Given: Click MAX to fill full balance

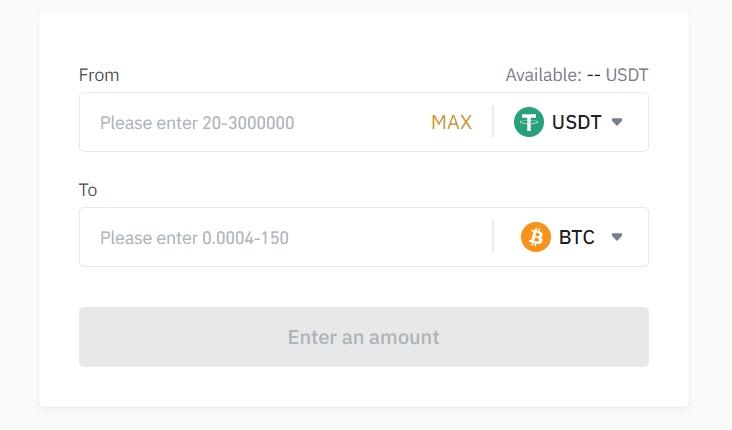Looking at the screenshot, I should (451, 122).
